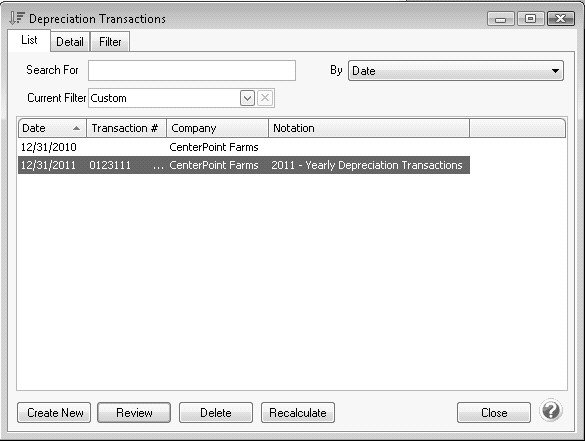585x441 pixels.
Task: Maximize the Depreciation Transactions window
Action: tap(530, 19)
